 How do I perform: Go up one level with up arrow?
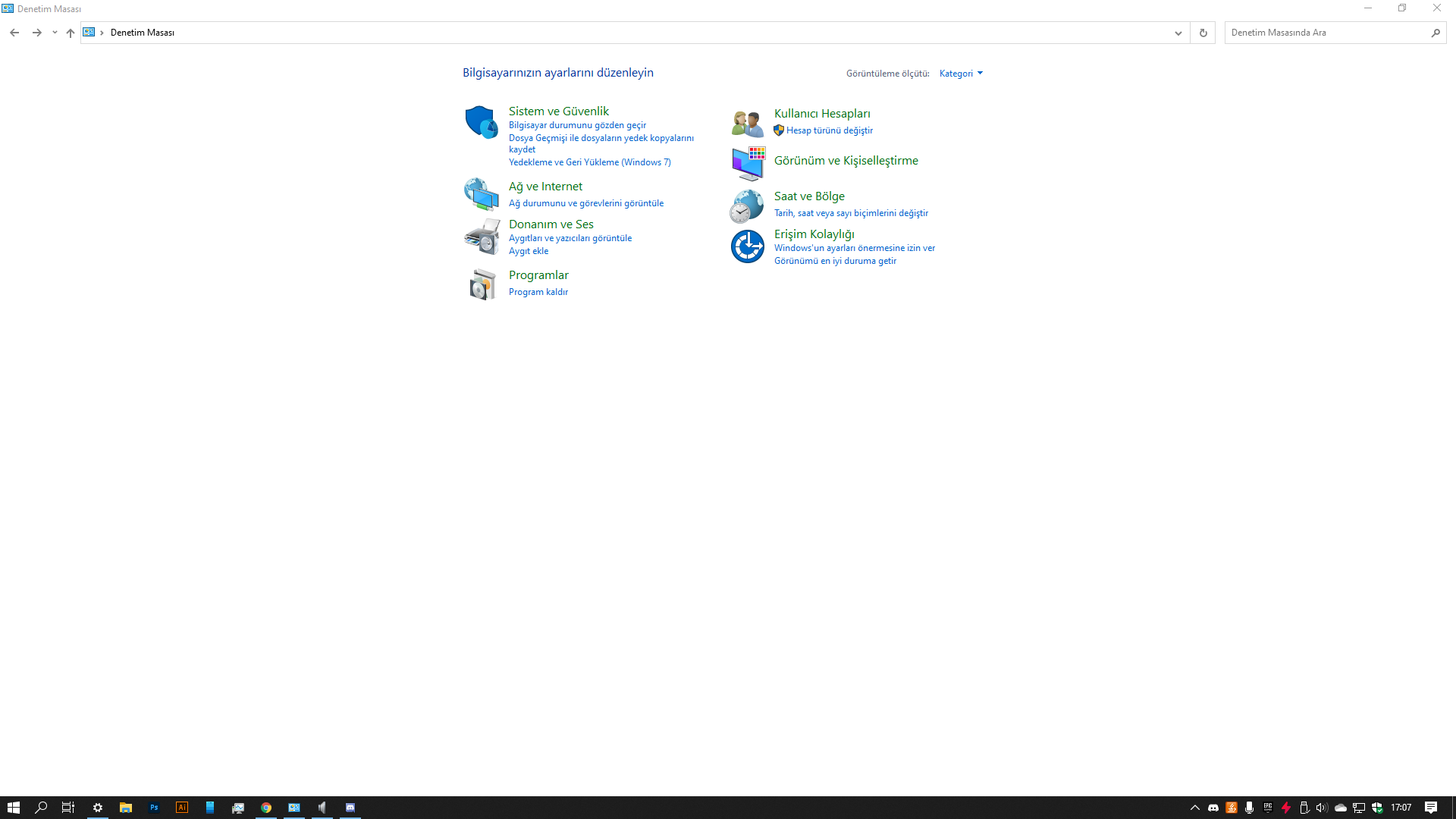[71, 33]
